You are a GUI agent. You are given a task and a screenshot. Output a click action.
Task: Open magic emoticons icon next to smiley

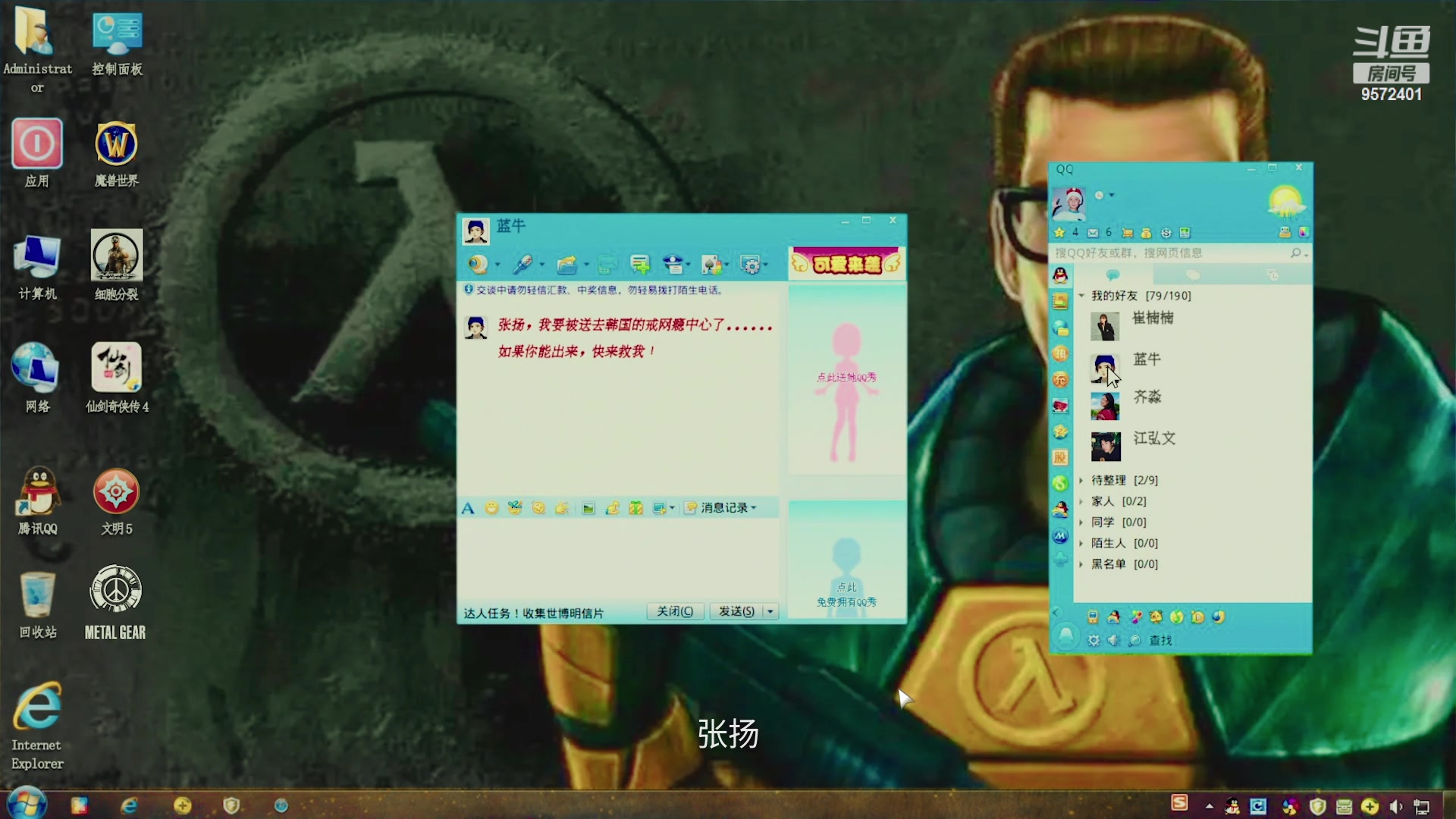pos(515,508)
